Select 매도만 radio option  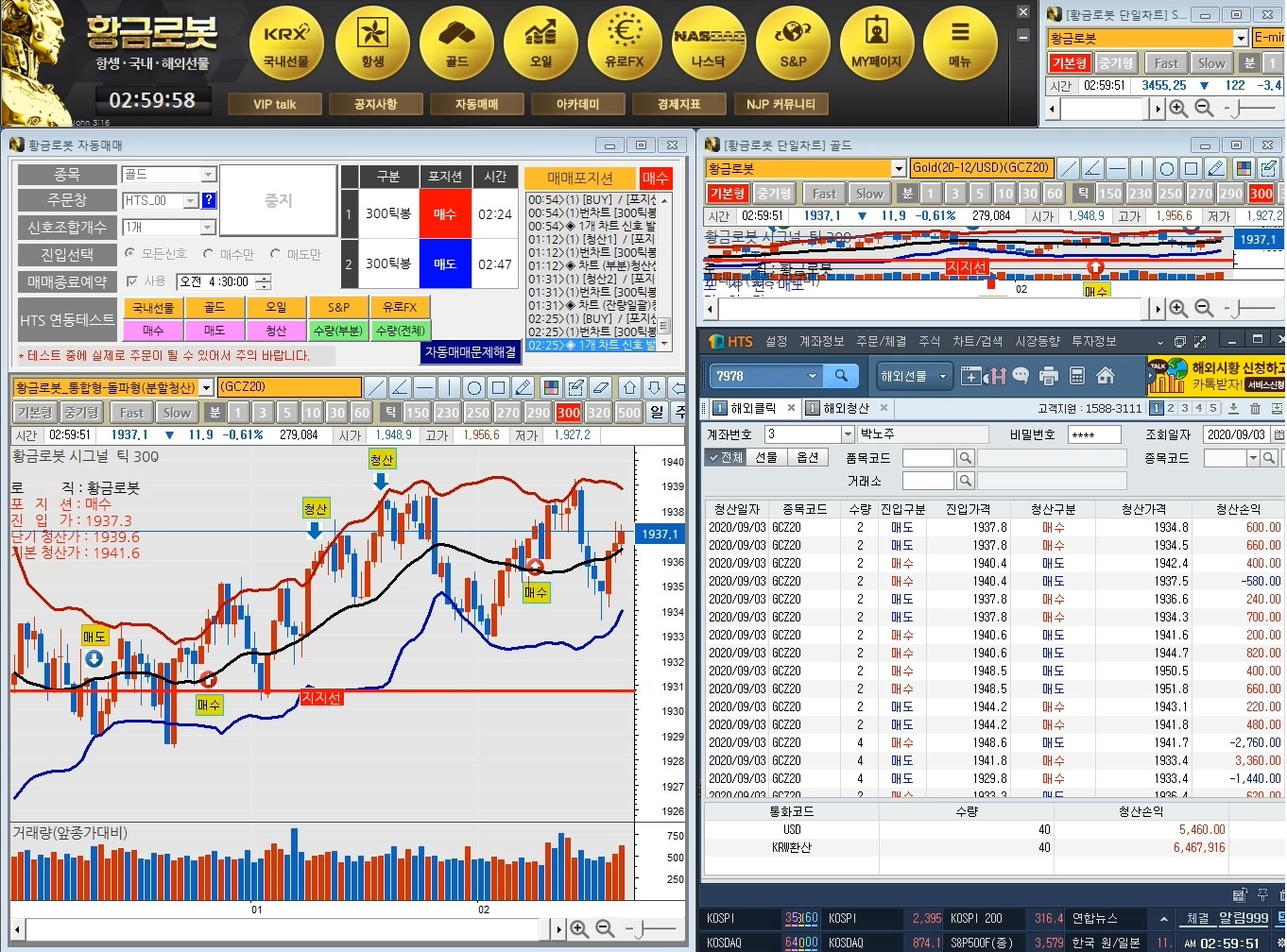[x=276, y=254]
